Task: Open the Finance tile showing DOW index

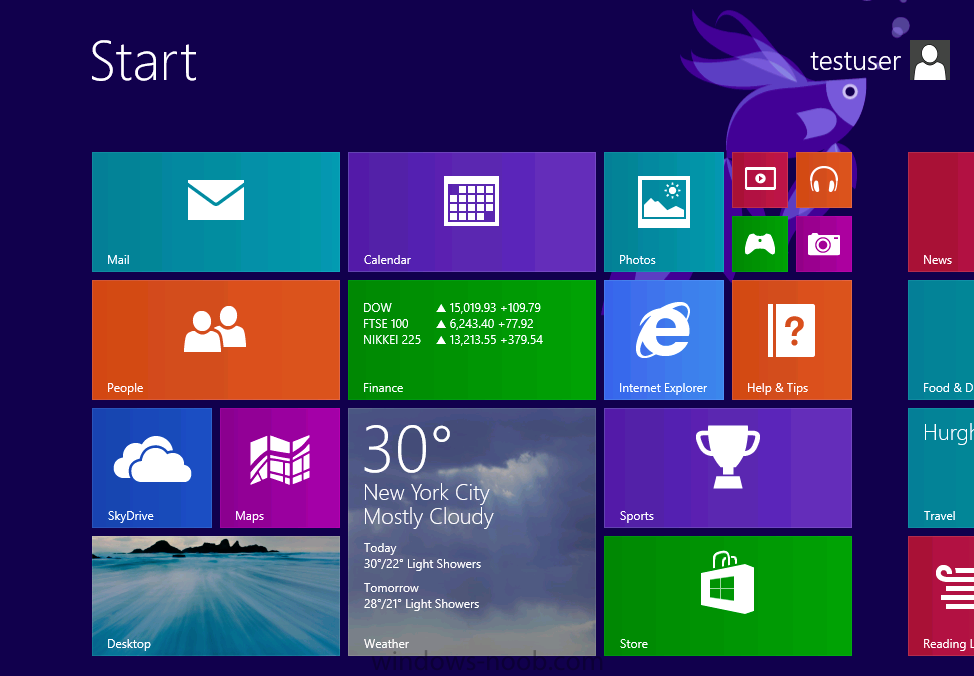Action: pos(471,340)
